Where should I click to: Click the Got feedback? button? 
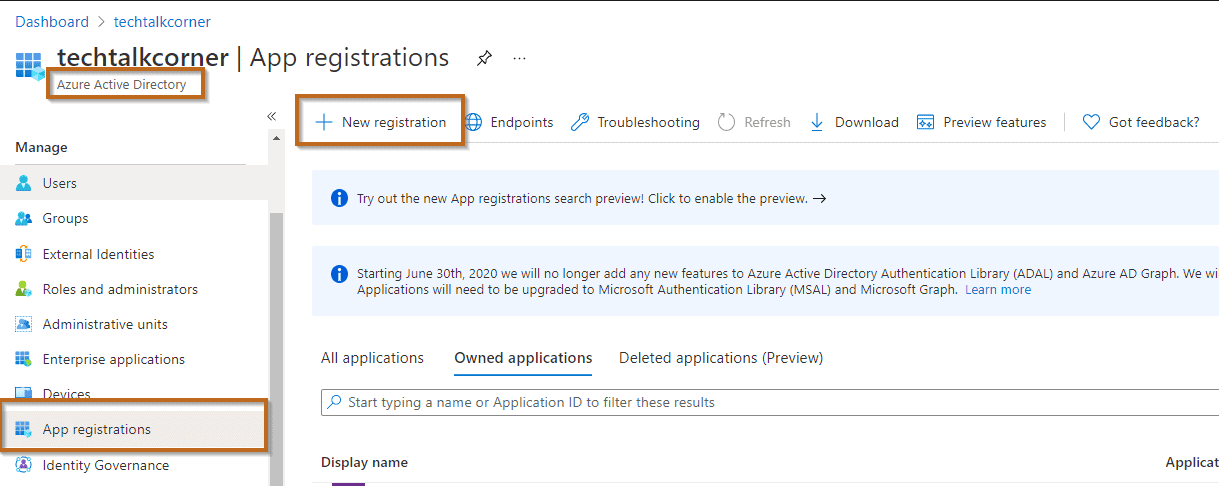[1141, 122]
